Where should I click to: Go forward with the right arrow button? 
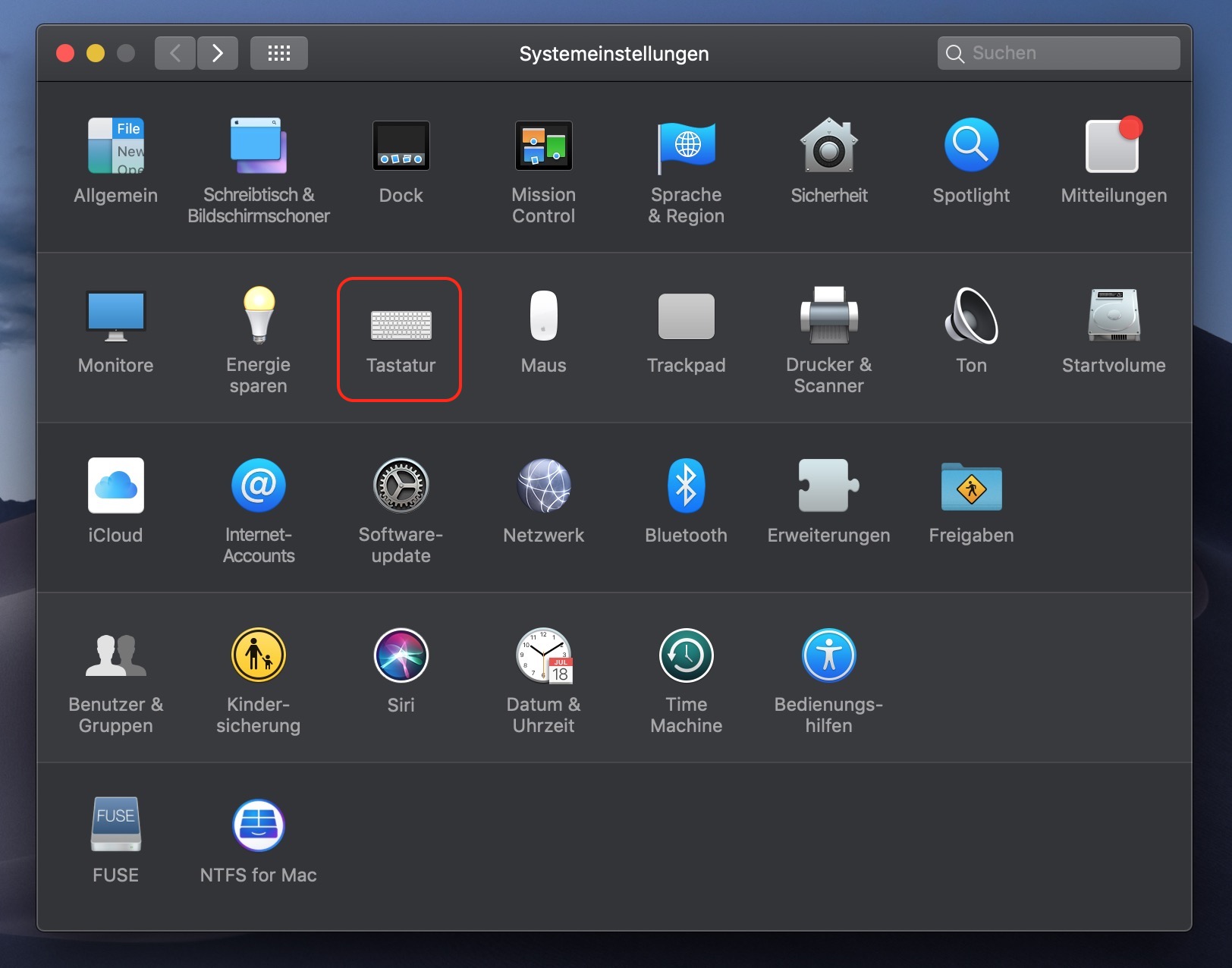(x=218, y=53)
